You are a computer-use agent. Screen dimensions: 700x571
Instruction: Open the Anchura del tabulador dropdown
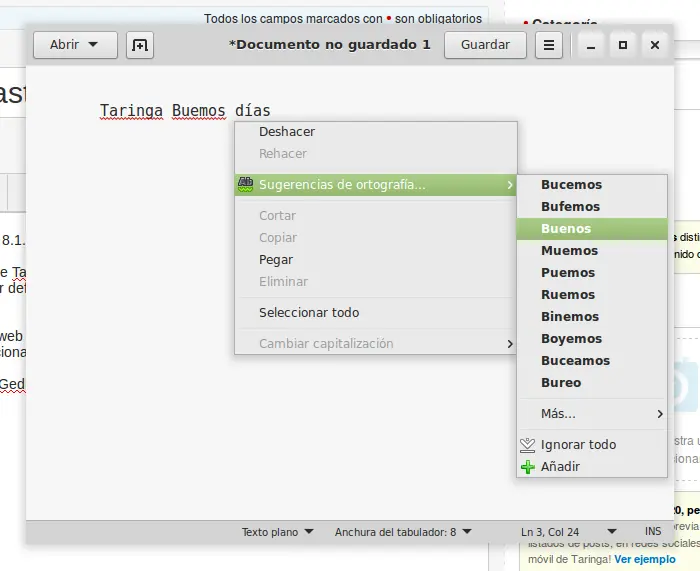pyautogui.click(x=403, y=532)
